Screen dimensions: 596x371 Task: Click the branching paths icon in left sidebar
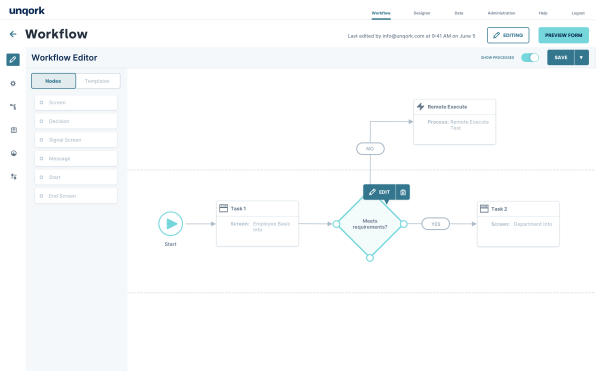pyautogui.click(x=13, y=107)
